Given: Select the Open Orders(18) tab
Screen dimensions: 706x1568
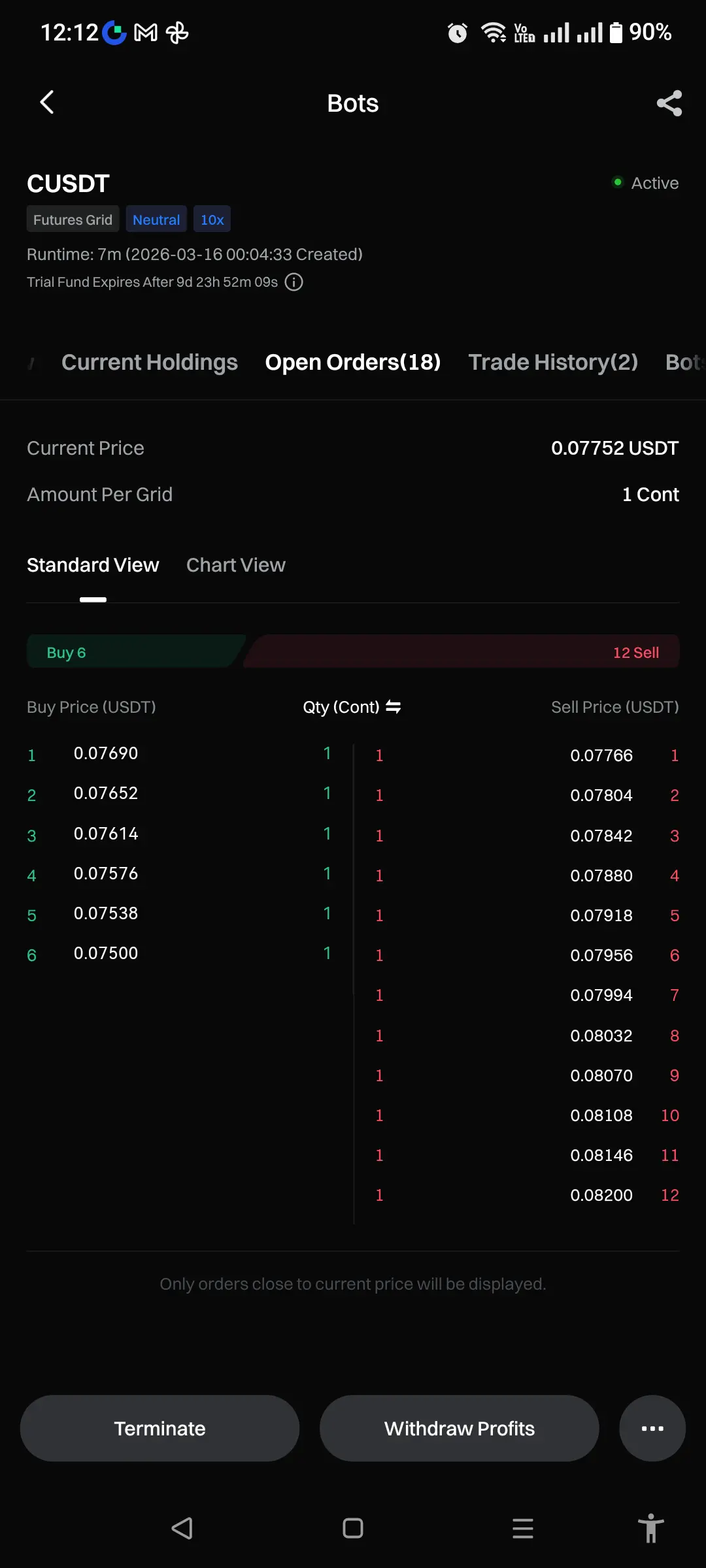Looking at the screenshot, I should pos(353,363).
